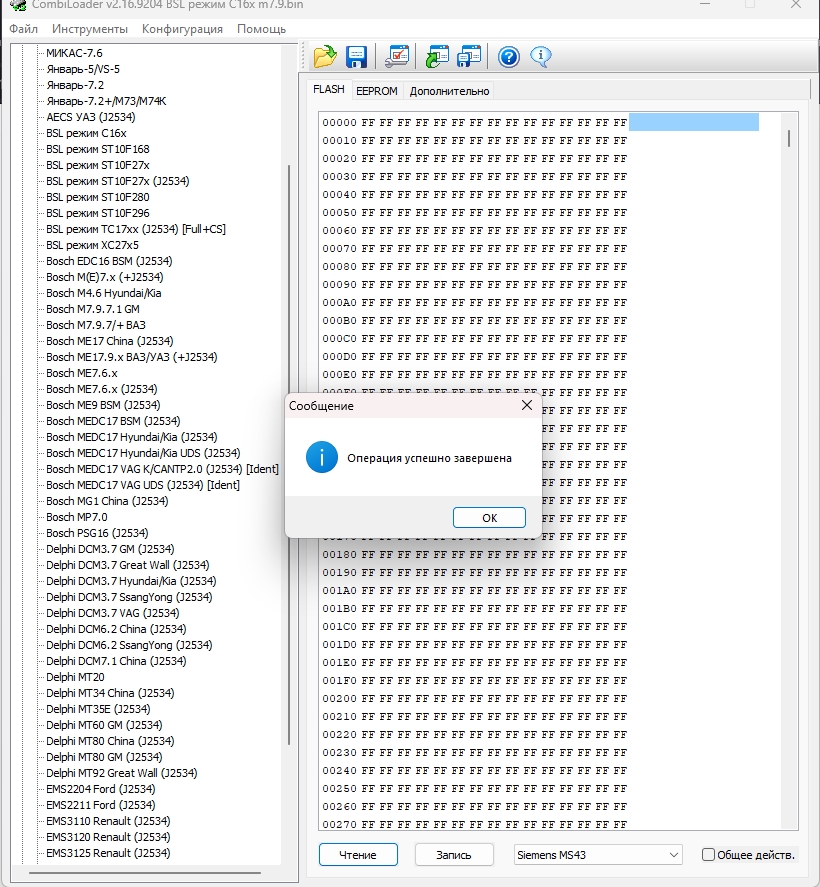Screen dimensions: 820x887
Task: Switch to the Дополнительно tab
Action: (x=449, y=91)
